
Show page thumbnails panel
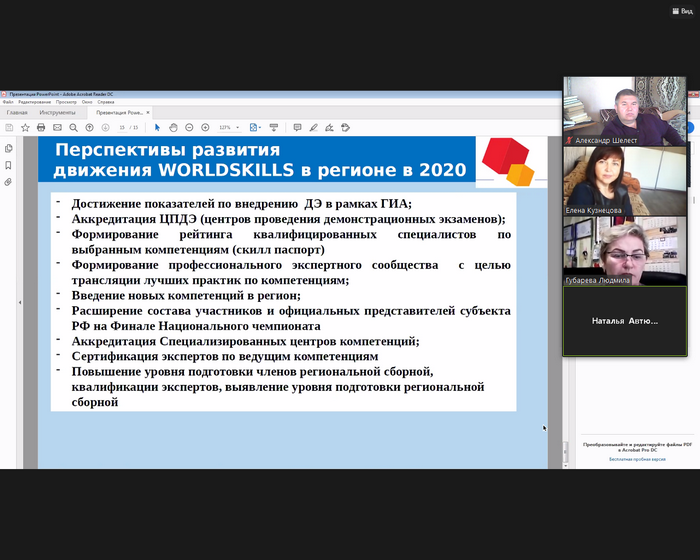pos(9,148)
